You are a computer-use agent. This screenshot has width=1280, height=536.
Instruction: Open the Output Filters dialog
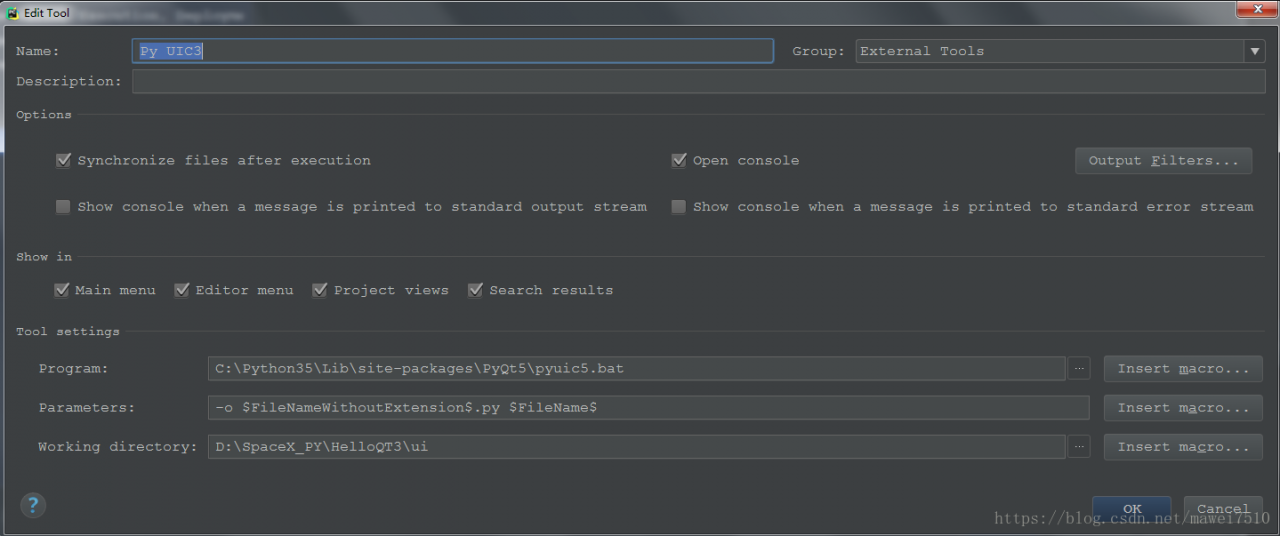pyautogui.click(x=1163, y=160)
